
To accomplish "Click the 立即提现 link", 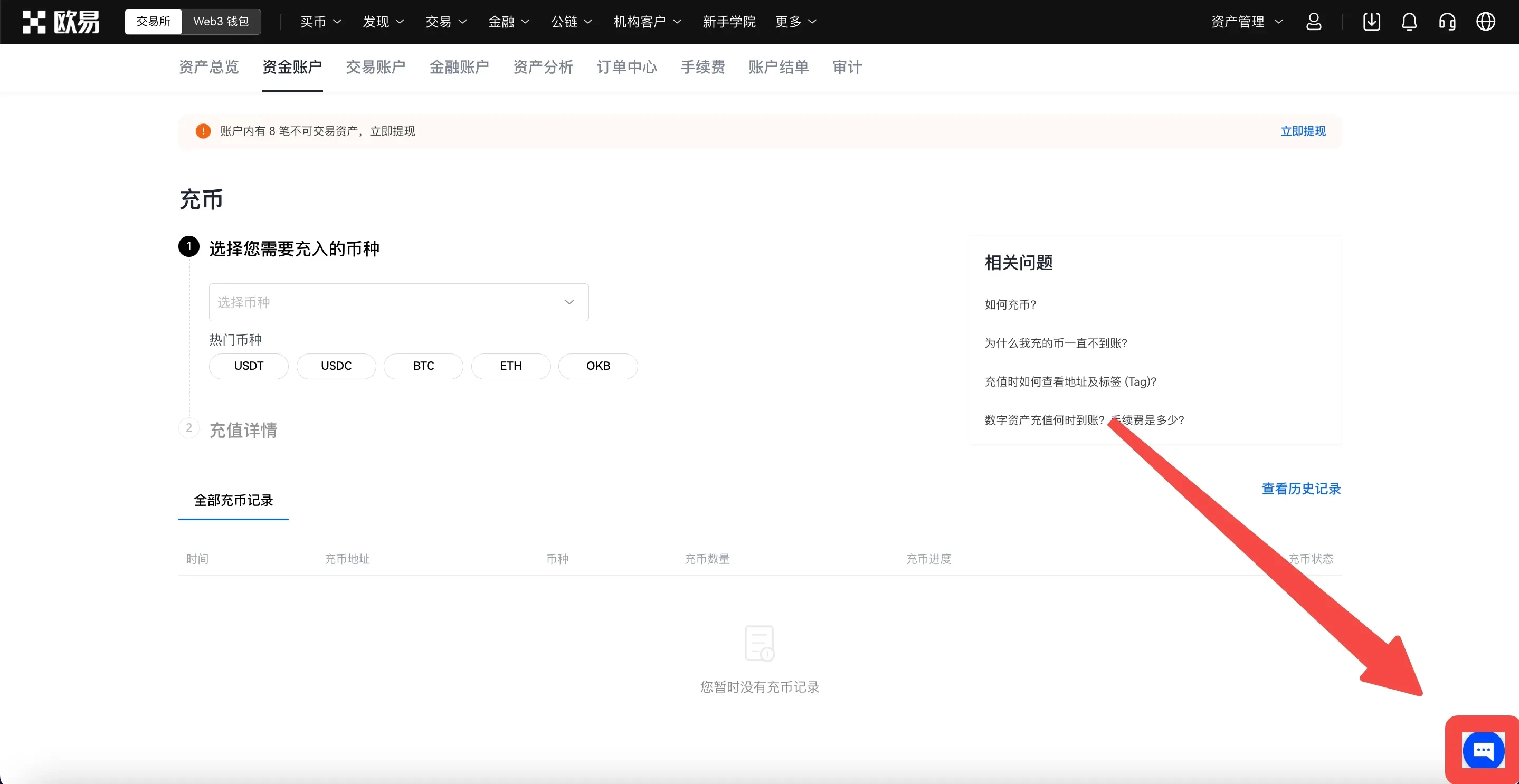I will pyautogui.click(x=1303, y=131).
